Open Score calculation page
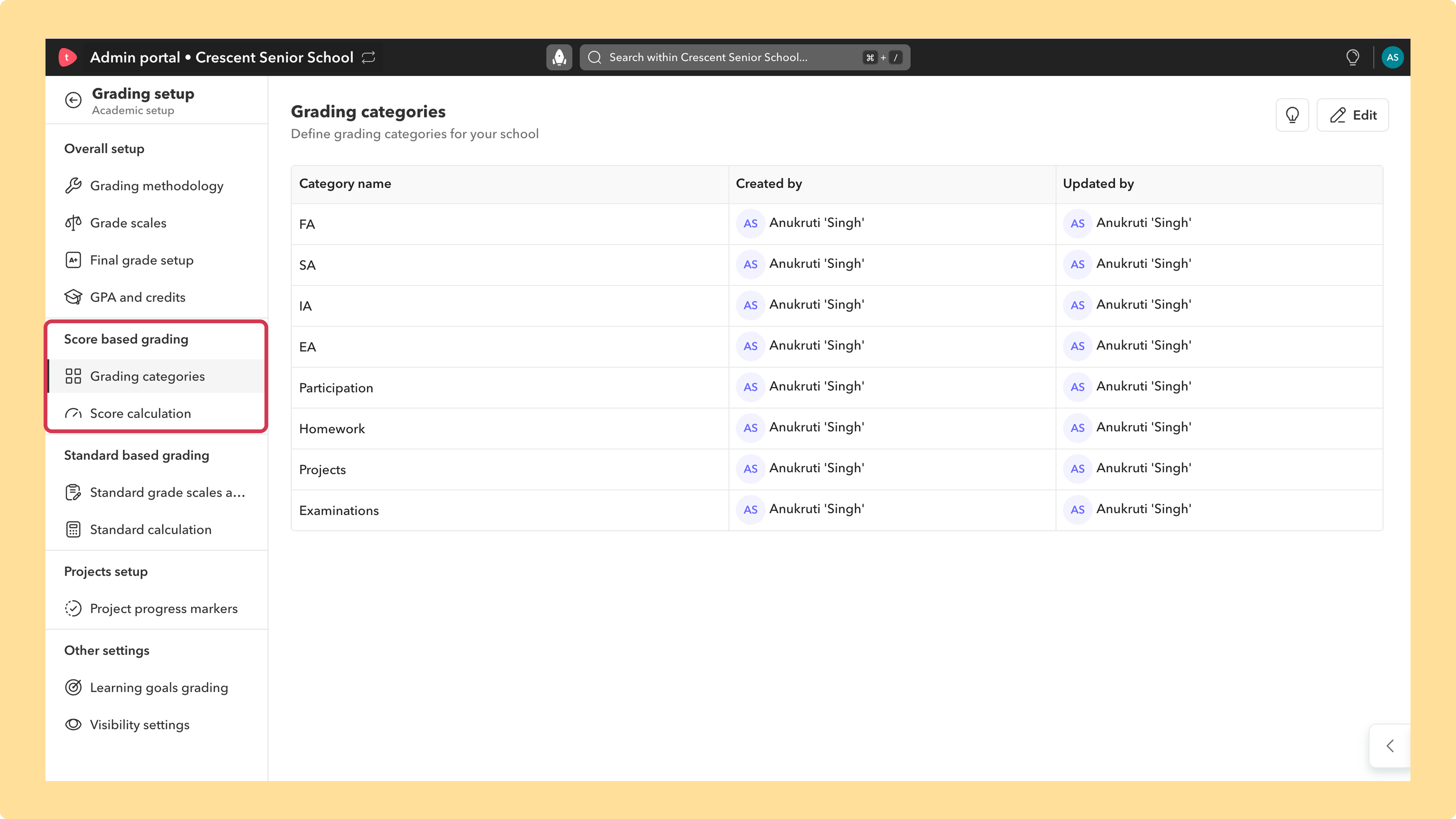Screen dimensions: 1456x819 pos(157,413)
